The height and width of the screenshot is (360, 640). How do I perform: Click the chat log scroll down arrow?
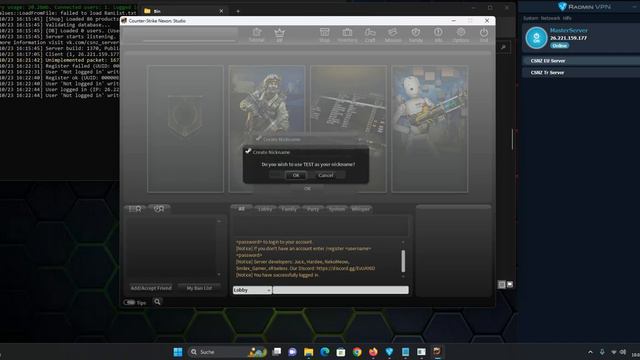click(403, 277)
